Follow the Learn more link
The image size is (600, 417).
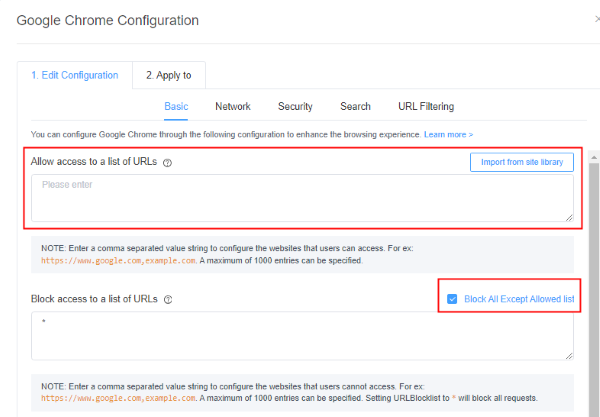[x=448, y=135]
